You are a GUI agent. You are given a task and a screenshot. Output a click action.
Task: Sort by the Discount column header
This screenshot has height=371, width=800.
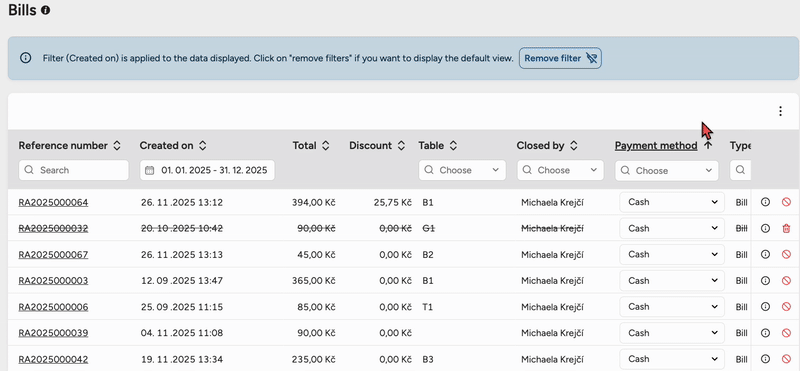(x=377, y=145)
